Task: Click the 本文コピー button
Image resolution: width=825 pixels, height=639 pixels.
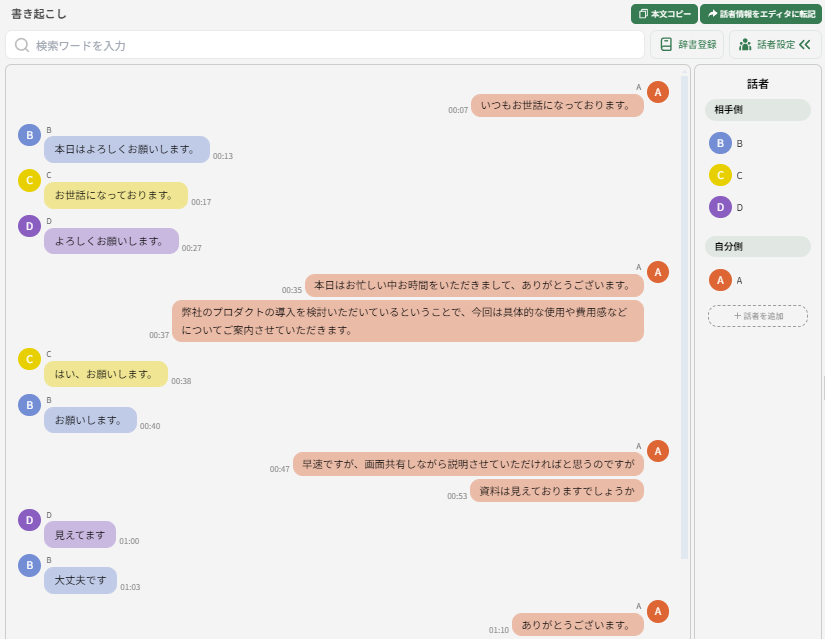Action: point(664,14)
